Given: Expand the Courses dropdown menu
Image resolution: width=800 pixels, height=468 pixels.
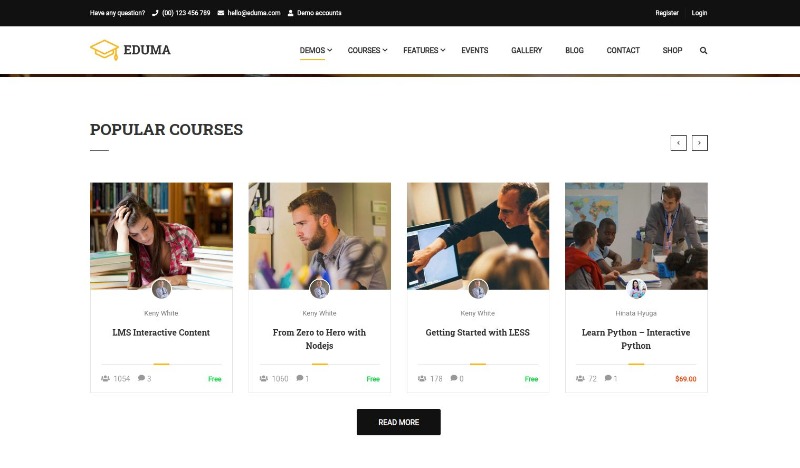Looking at the screenshot, I should click(367, 50).
